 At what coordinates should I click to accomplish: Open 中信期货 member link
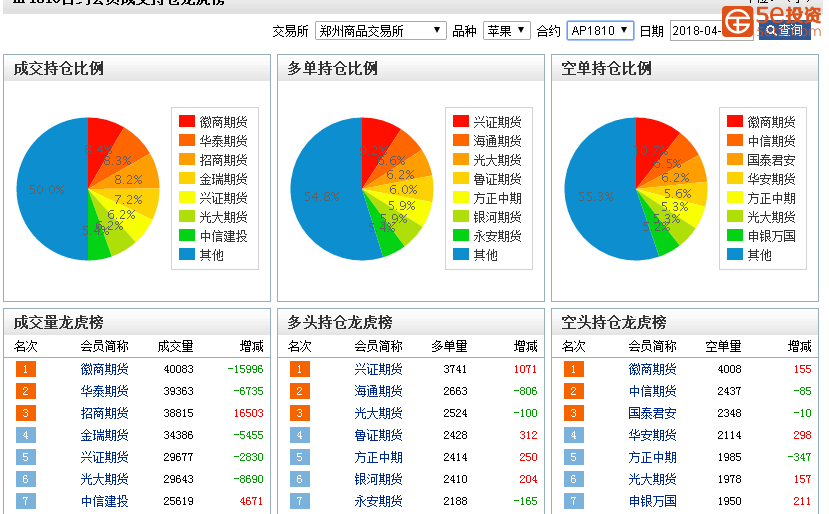652,391
